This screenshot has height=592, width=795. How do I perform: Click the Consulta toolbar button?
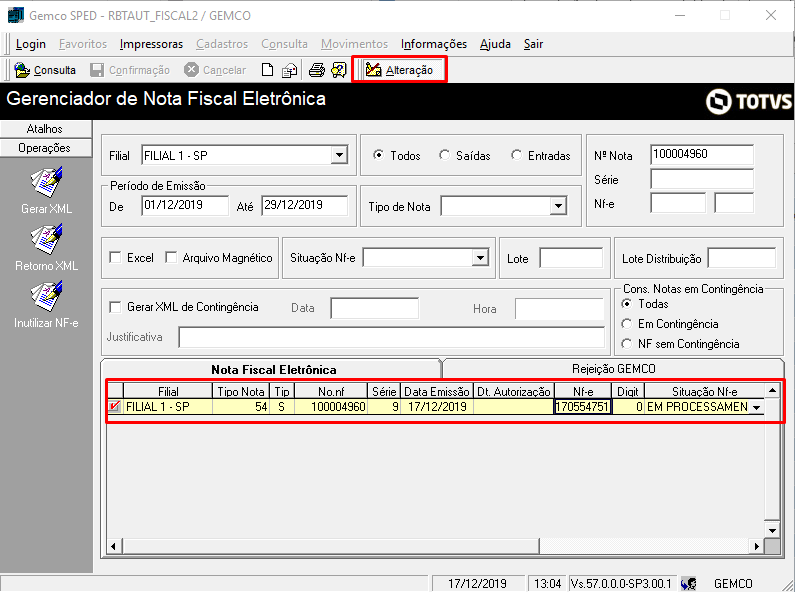pos(45,70)
